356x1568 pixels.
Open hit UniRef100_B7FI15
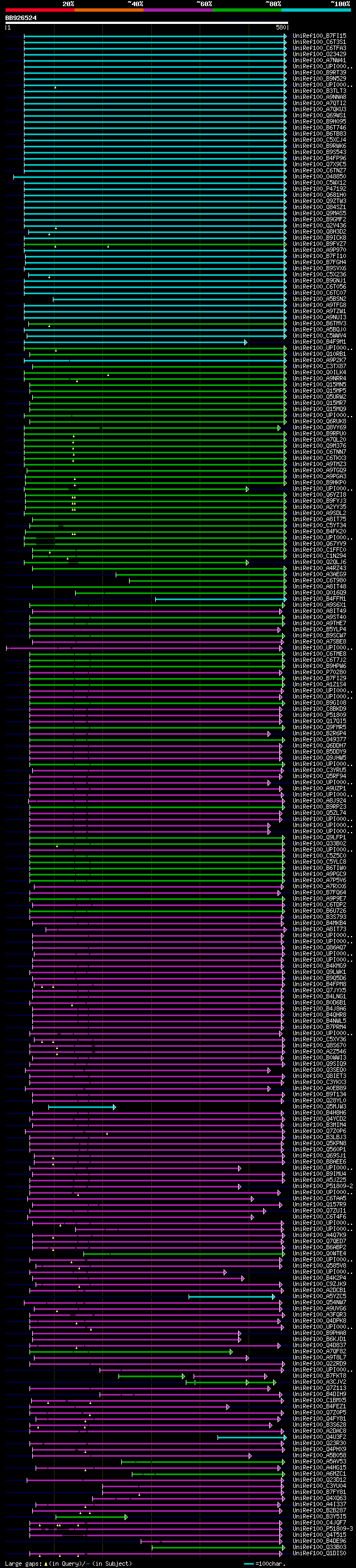pos(319,36)
